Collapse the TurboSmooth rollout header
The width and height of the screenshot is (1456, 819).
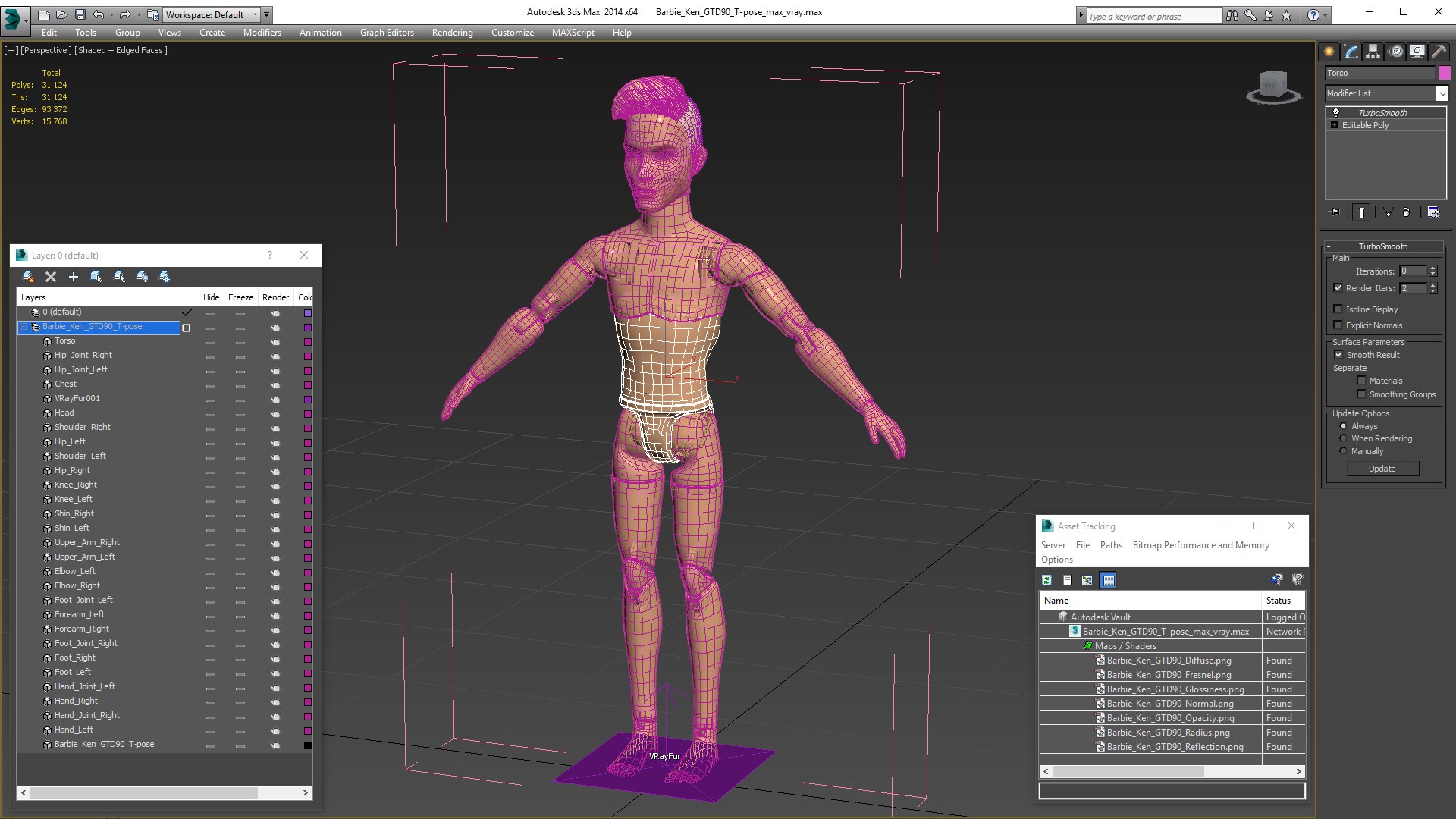tap(1383, 246)
